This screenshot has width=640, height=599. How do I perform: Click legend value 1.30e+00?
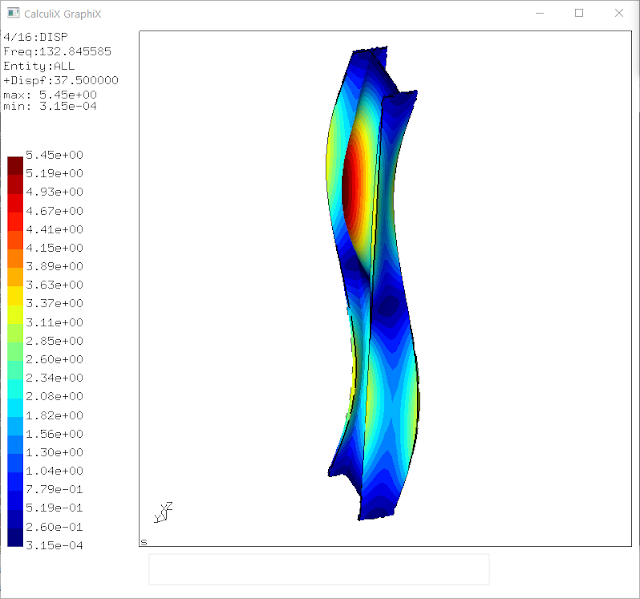pyautogui.click(x=54, y=452)
